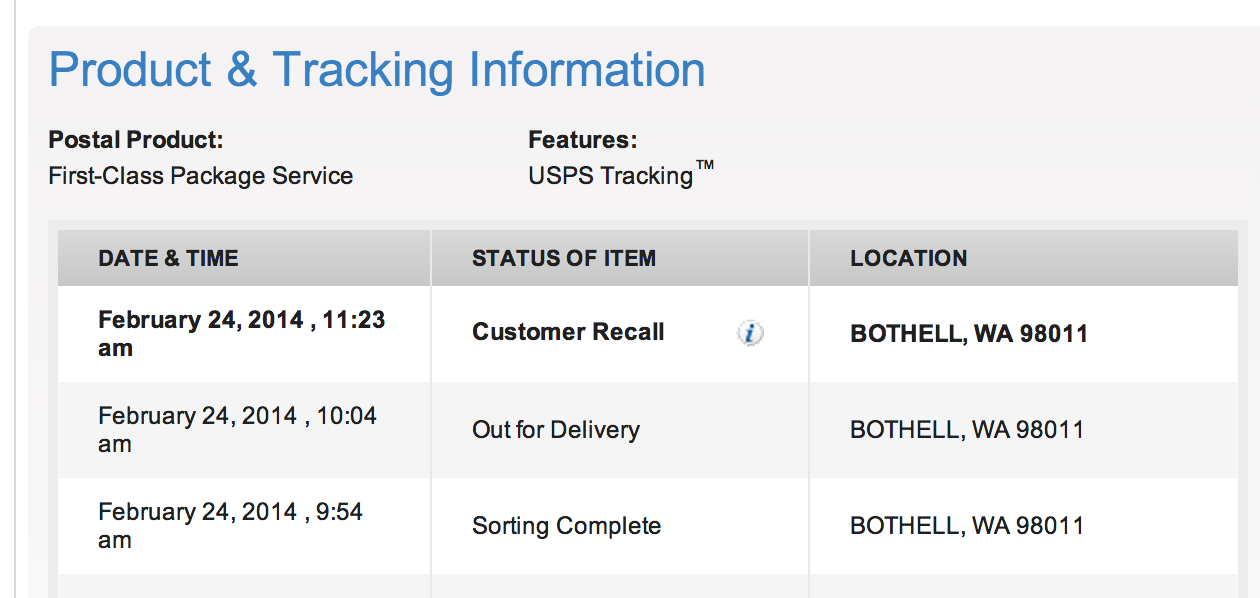Click the Product & Tracking Information heading
1260x598 pixels.
(x=377, y=70)
